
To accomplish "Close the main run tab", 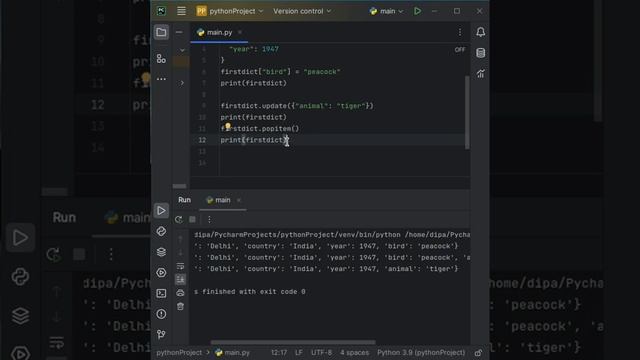I will pyautogui.click(x=238, y=200).
